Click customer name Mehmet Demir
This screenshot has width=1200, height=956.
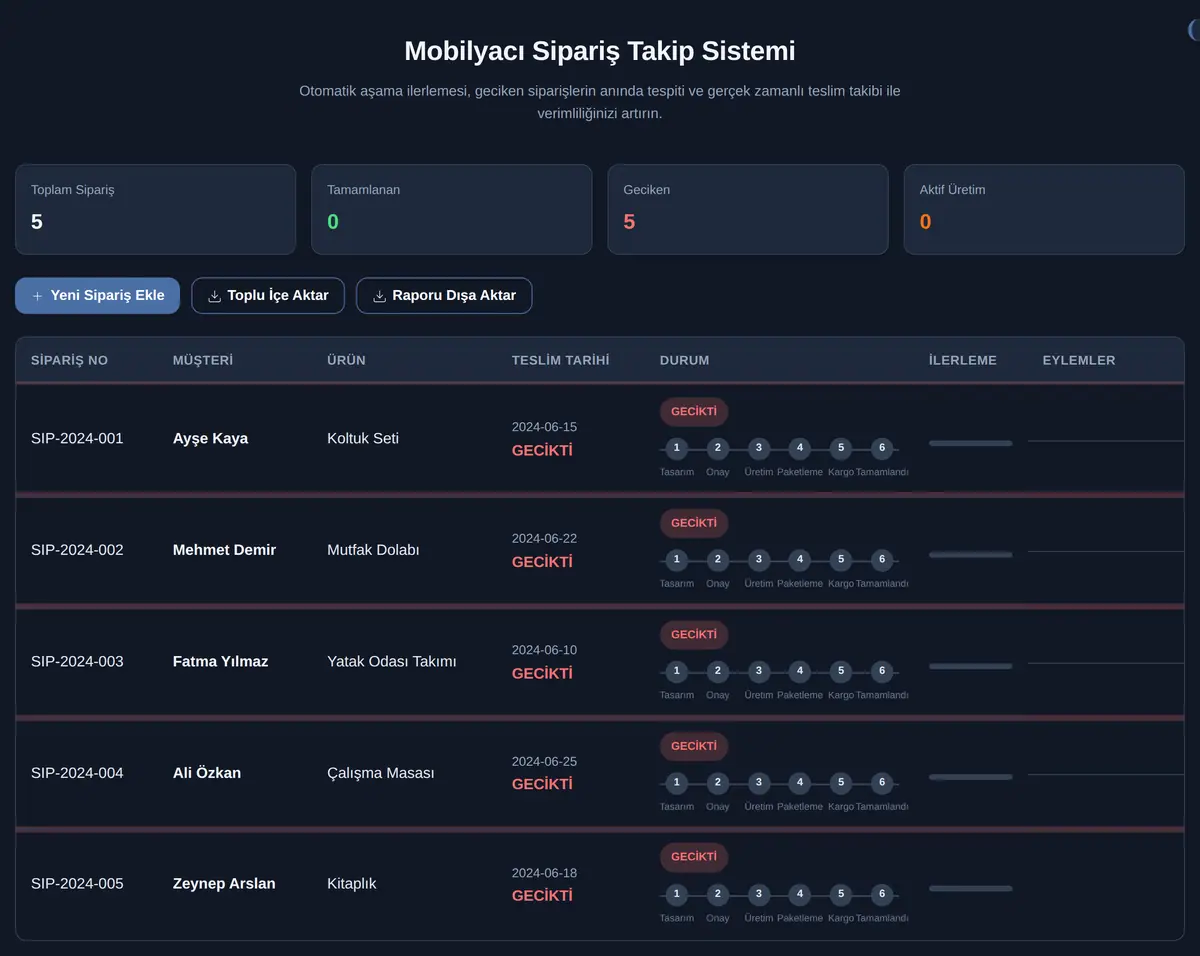pos(224,550)
